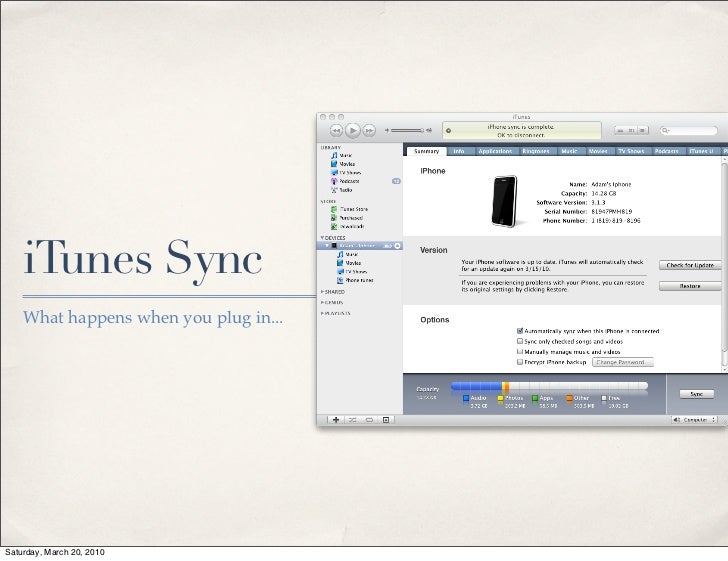
Task: Open the Summary tab
Action: pos(426,151)
